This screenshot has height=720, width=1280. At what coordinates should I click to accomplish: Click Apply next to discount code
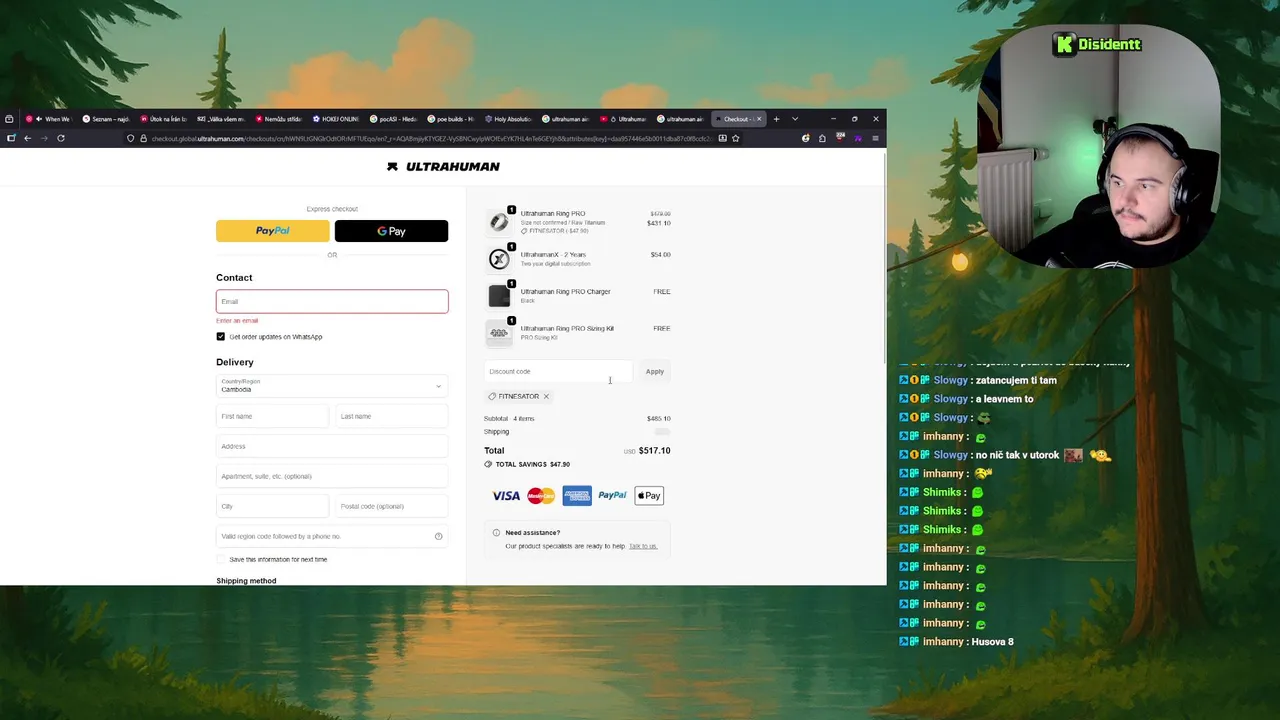[655, 372]
